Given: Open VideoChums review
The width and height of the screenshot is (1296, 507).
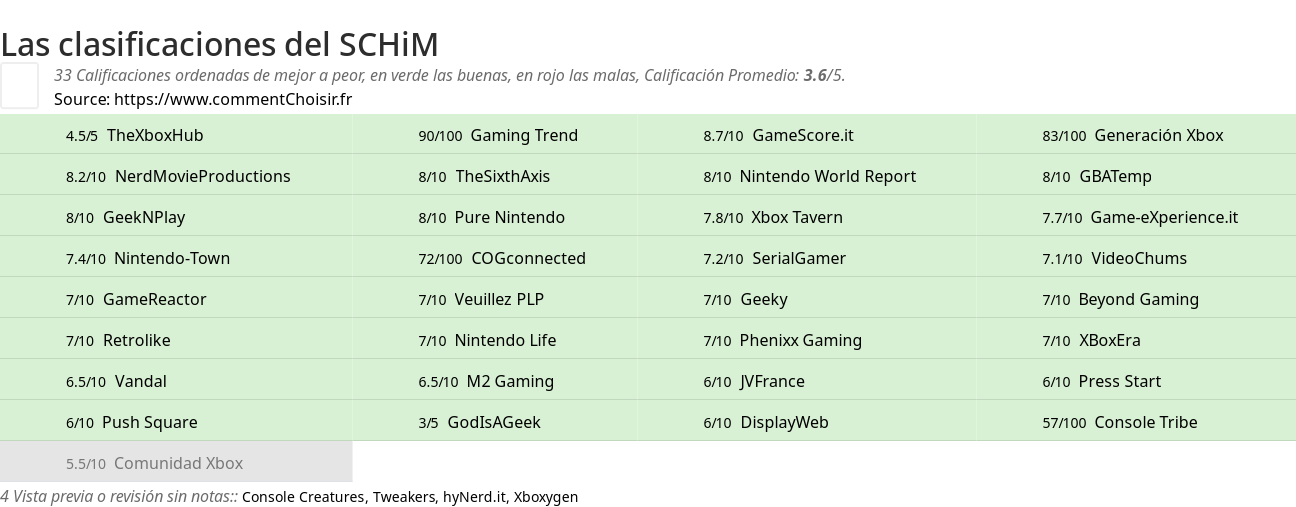Looking at the screenshot, I should (1138, 258).
